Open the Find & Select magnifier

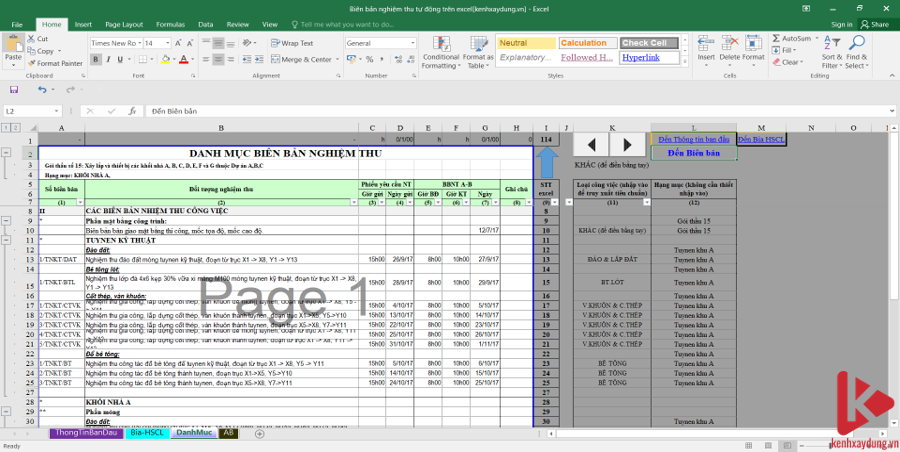pos(857,45)
